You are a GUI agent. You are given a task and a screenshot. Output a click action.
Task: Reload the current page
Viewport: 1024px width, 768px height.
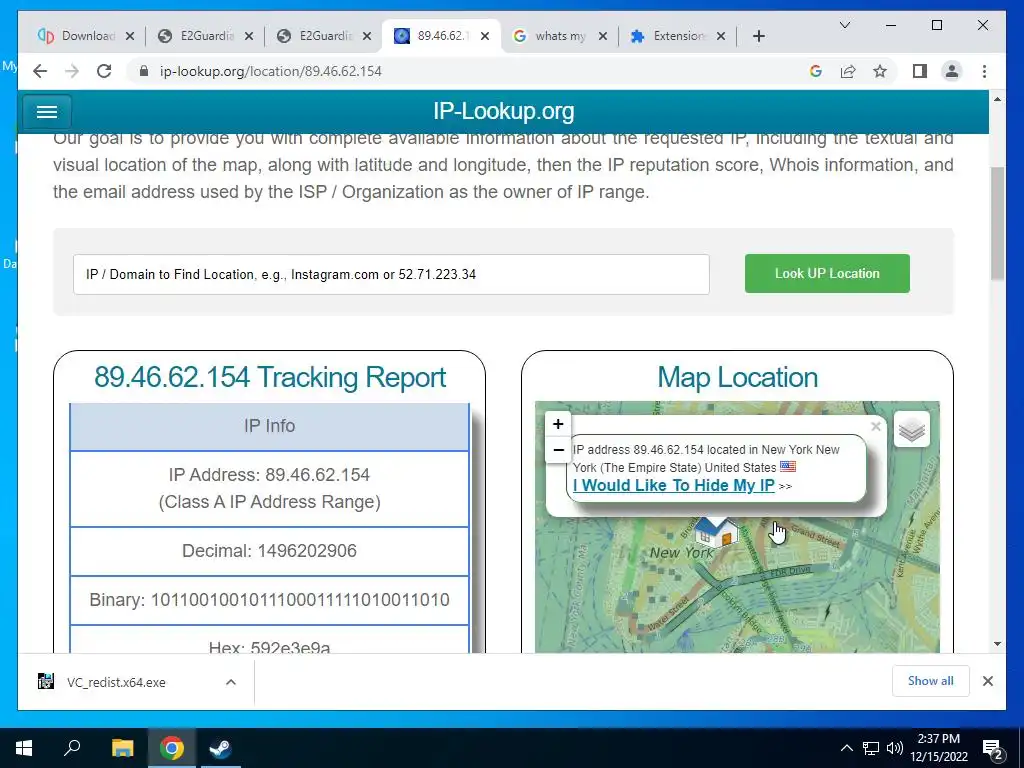point(104,71)
